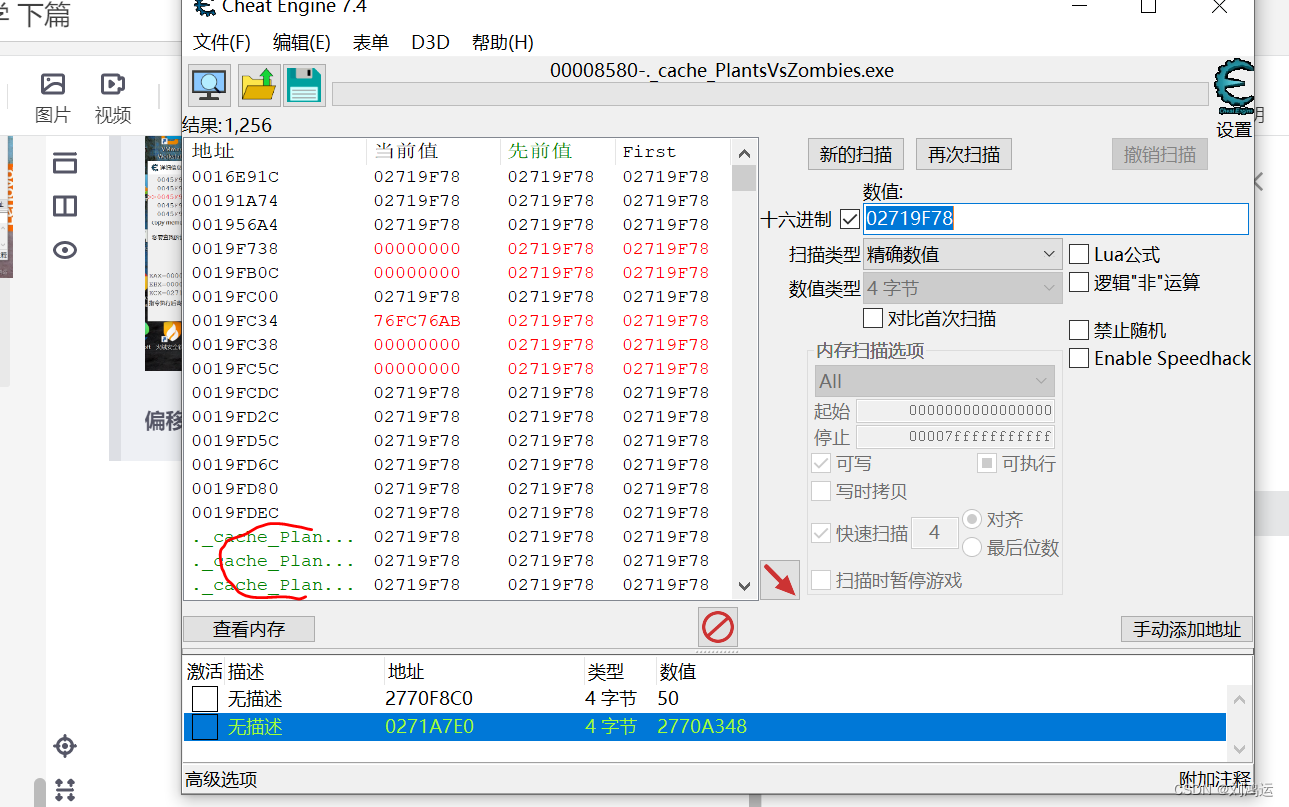The image size is (1289, 807).
Task: Click the eye preview icon in sidebar
Action: pos(65,250)
